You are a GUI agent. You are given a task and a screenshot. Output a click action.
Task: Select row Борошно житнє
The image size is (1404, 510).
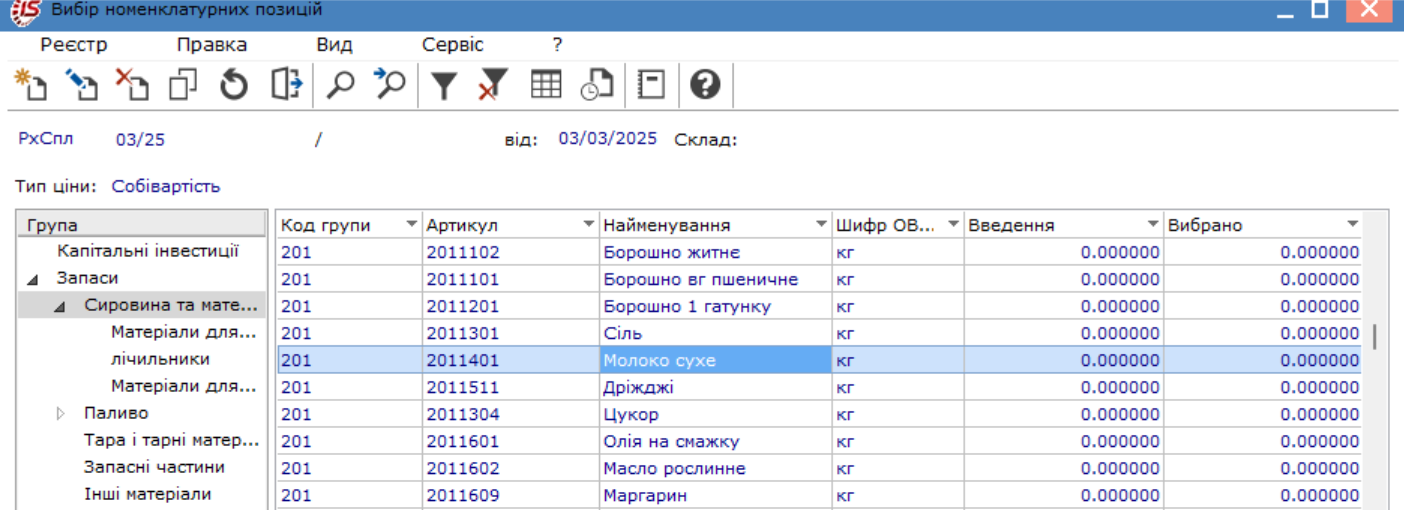(819, 252)
